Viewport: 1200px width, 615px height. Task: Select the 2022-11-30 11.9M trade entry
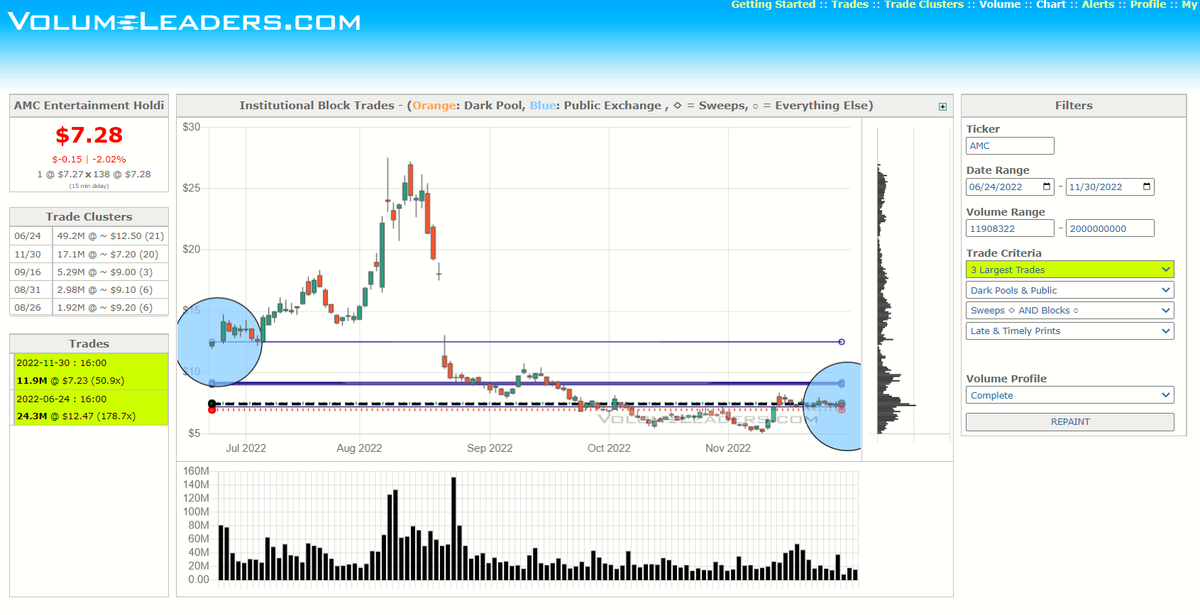click(91, 371)
